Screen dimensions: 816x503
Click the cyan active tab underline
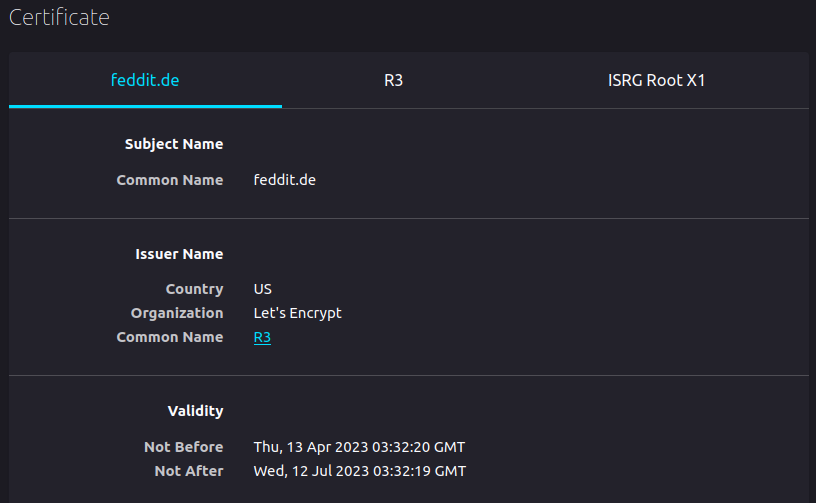(145, 107)
